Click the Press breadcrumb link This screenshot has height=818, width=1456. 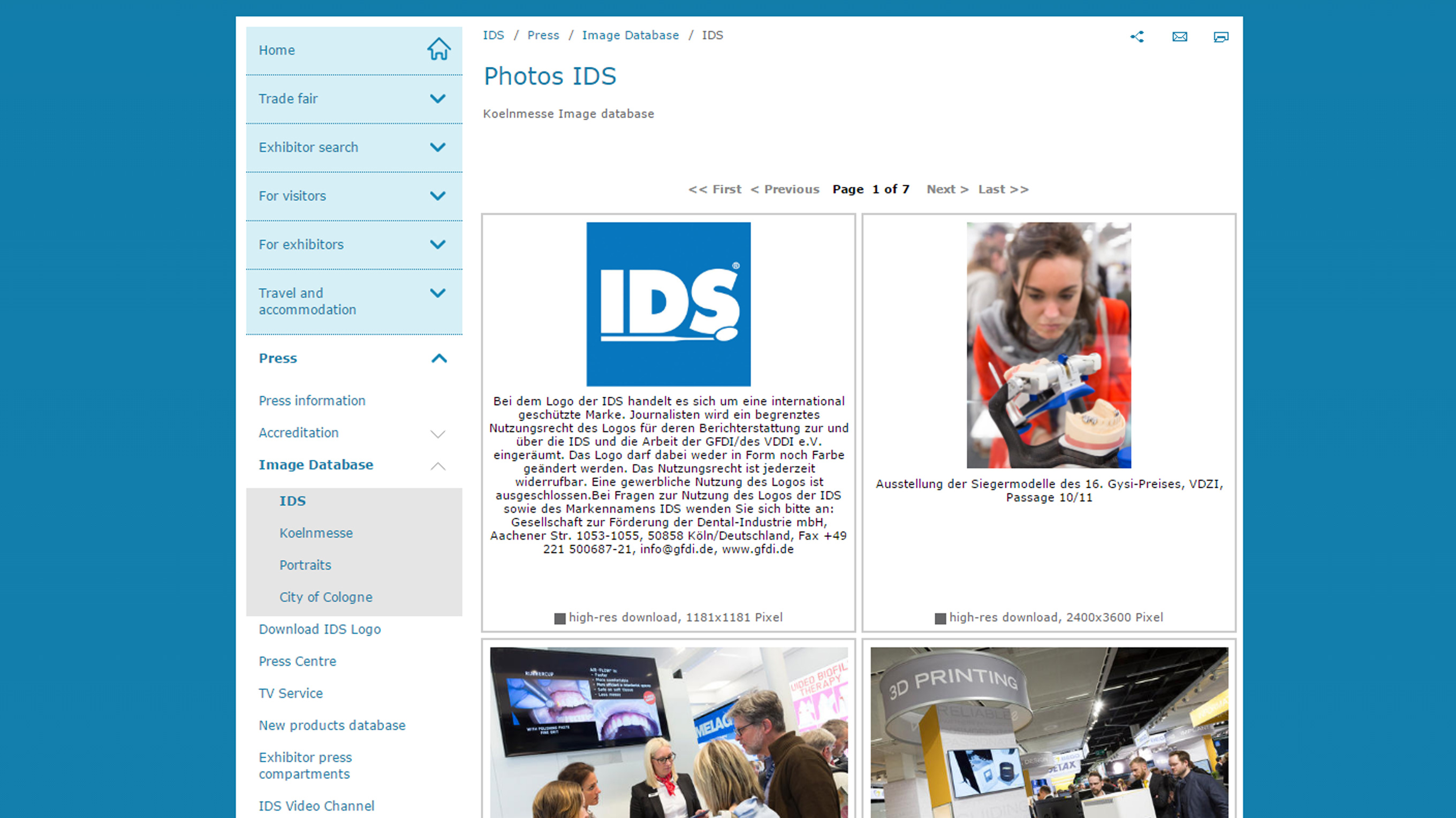[543, 35]
